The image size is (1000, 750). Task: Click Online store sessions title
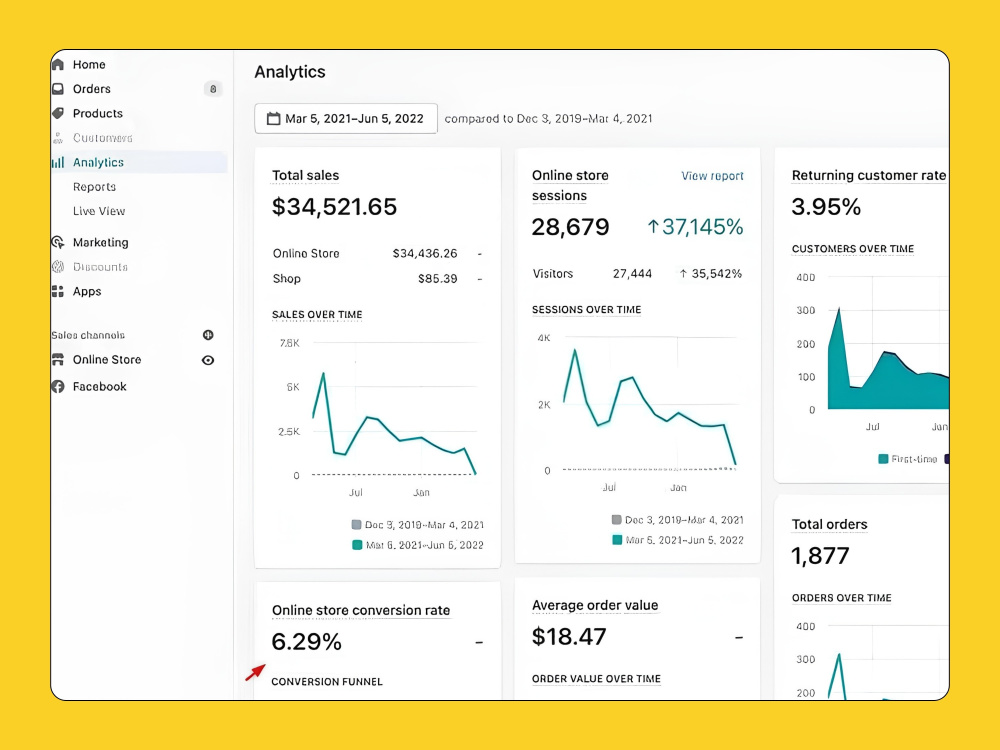pyautogui.click(x=570, y=186)
